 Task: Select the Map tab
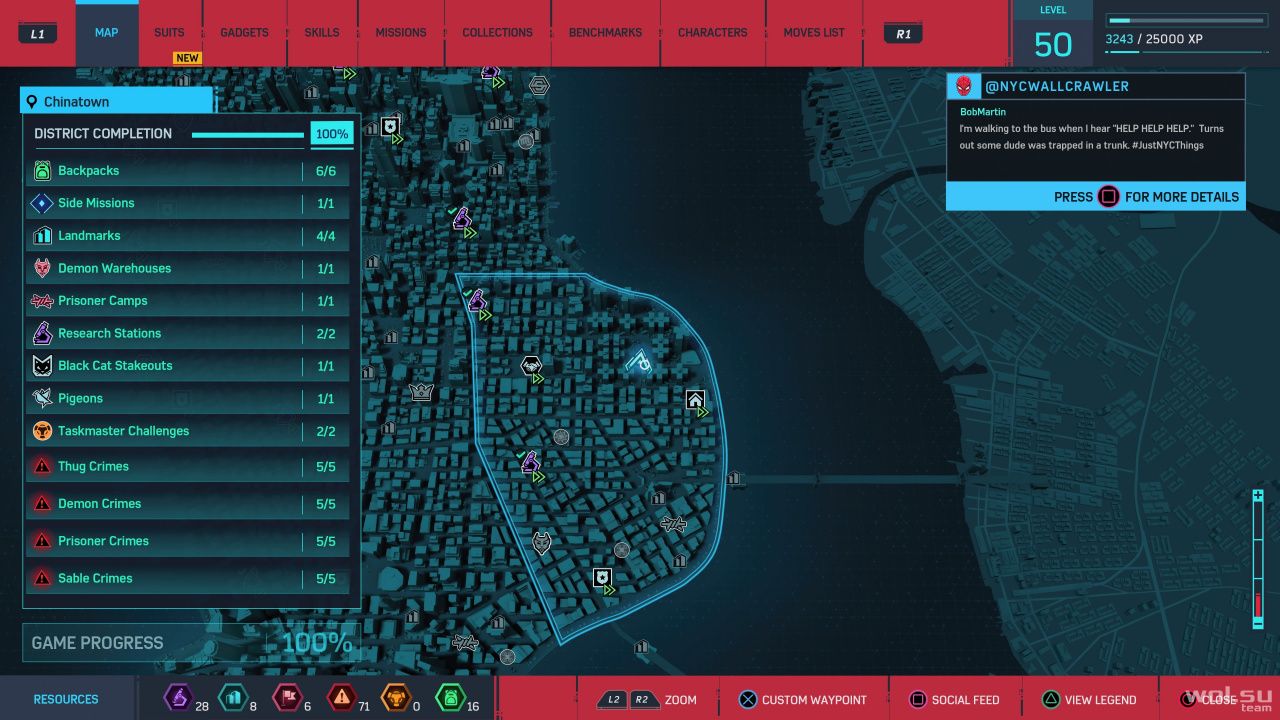click(107, 33)
